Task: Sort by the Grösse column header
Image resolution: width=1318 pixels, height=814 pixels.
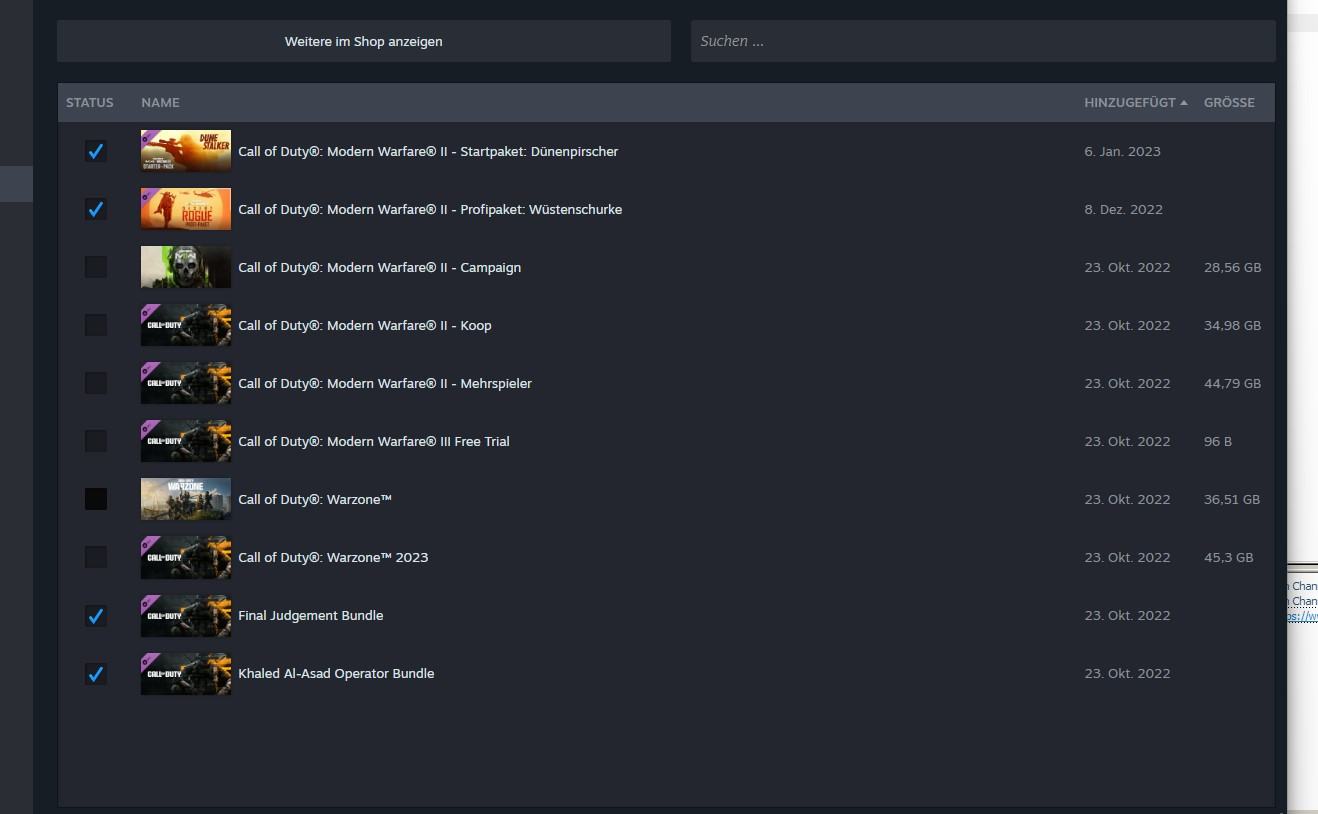Action: pyautogui.click(x=1229, y=103)
